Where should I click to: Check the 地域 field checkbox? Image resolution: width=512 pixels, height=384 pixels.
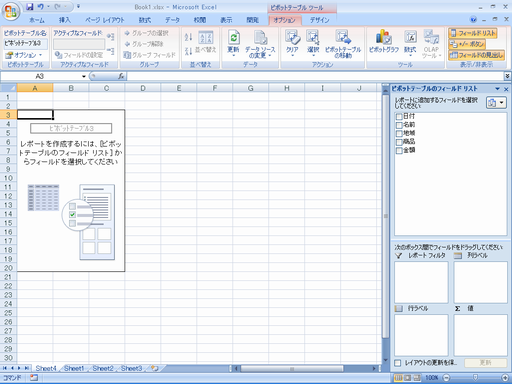(399, 134)
